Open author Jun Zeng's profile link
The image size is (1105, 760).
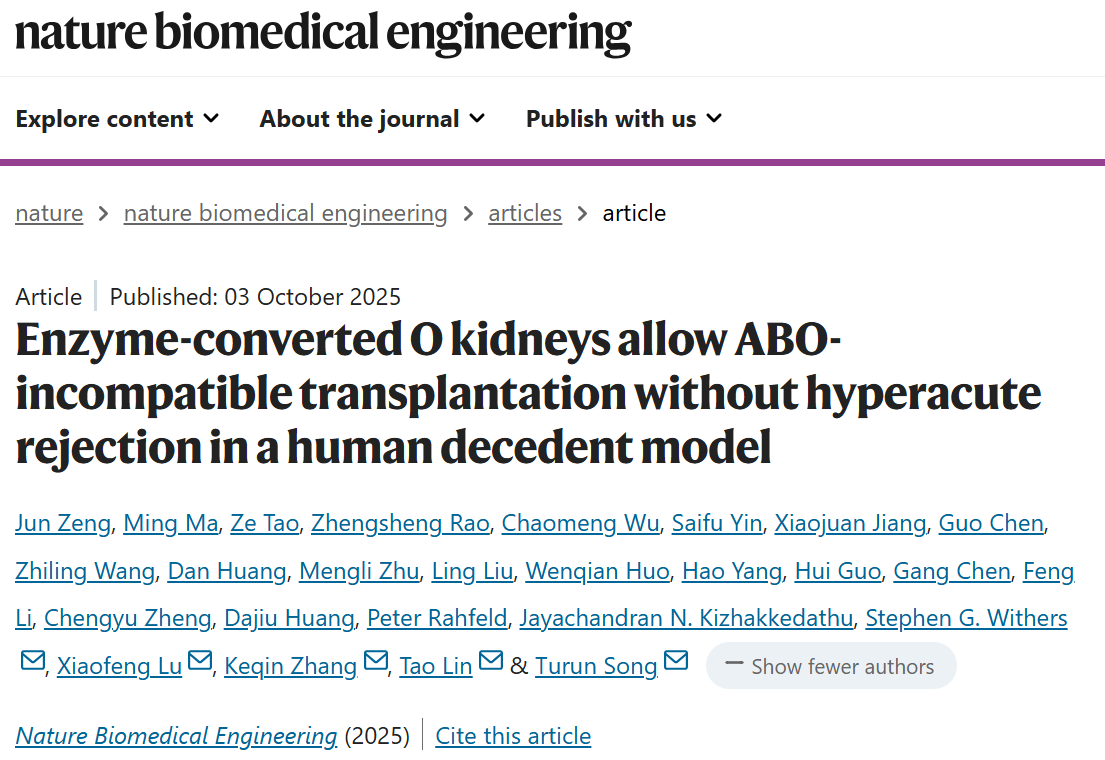click(62, 523)
